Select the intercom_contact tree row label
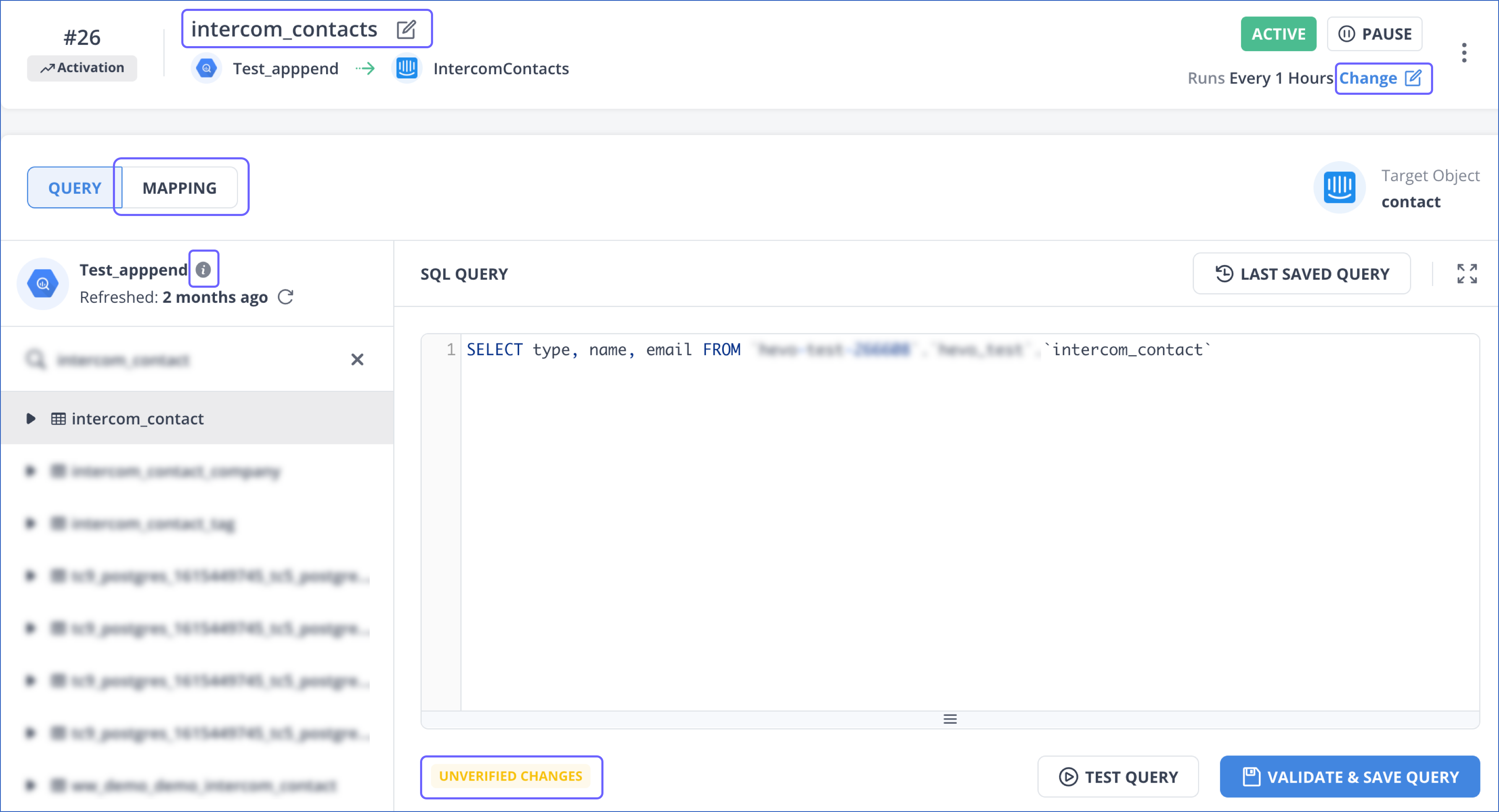 point(137,419)
